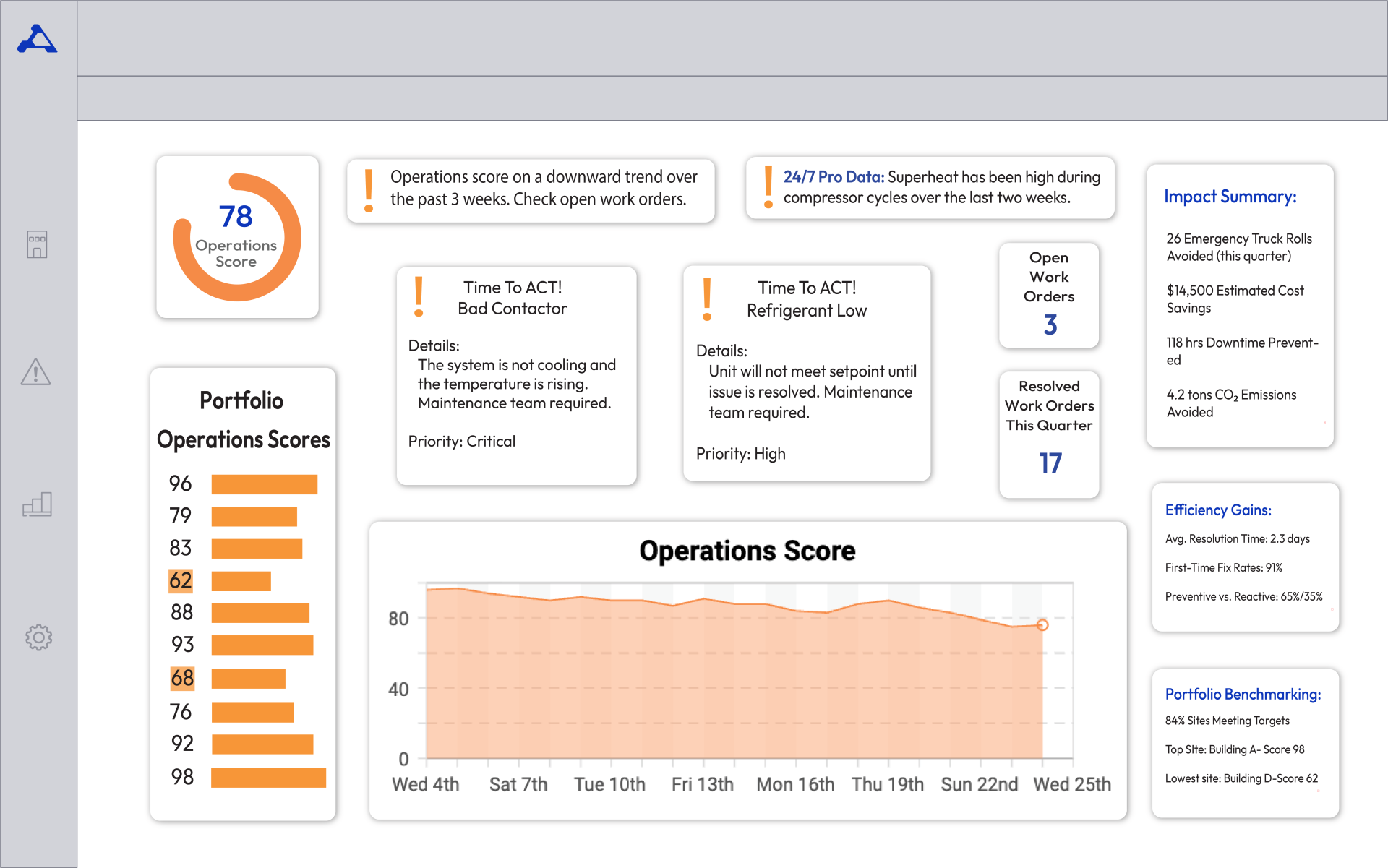This screenshot has height=868, width=1388.
Task: Open the Portfolio Benchmarking heading
Action: tap(1242, 695)
